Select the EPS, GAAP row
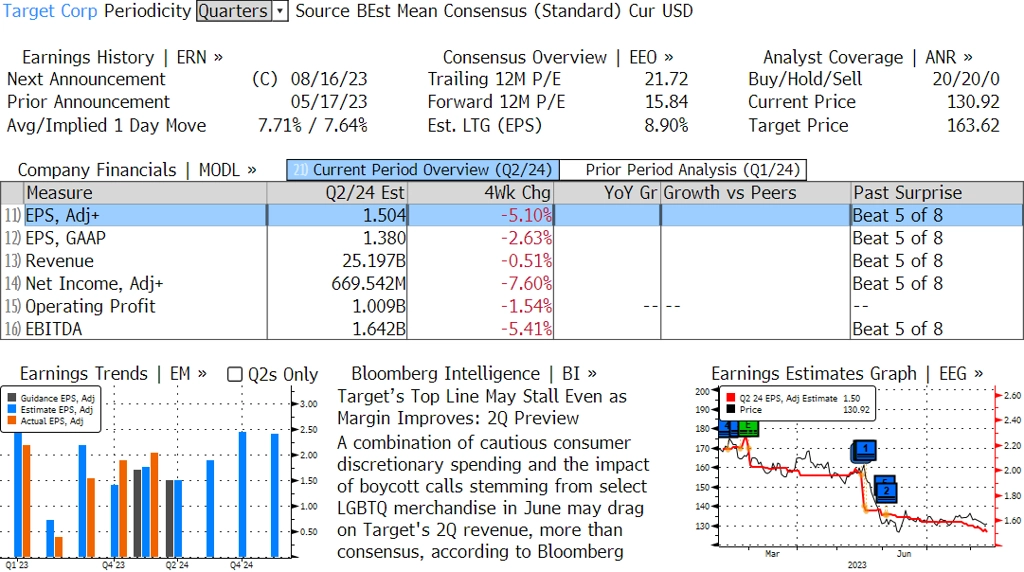 click(512, 238)
